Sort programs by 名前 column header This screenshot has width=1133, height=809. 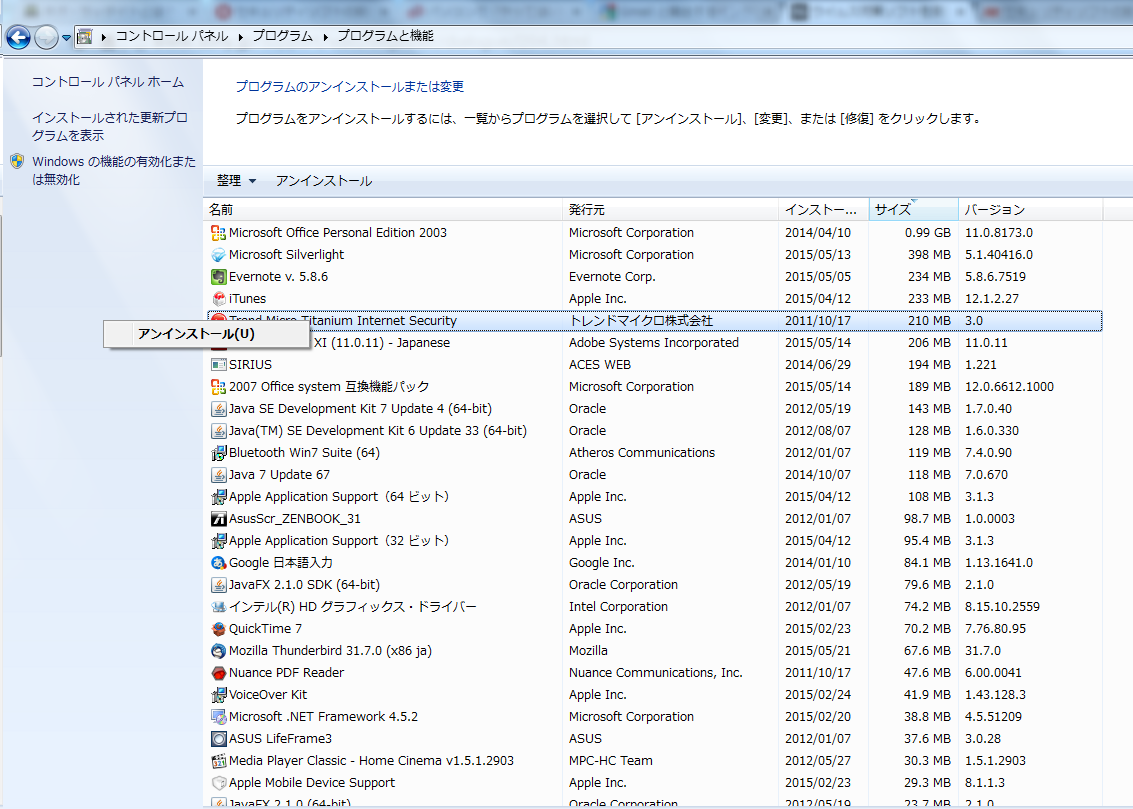(221, 210)
